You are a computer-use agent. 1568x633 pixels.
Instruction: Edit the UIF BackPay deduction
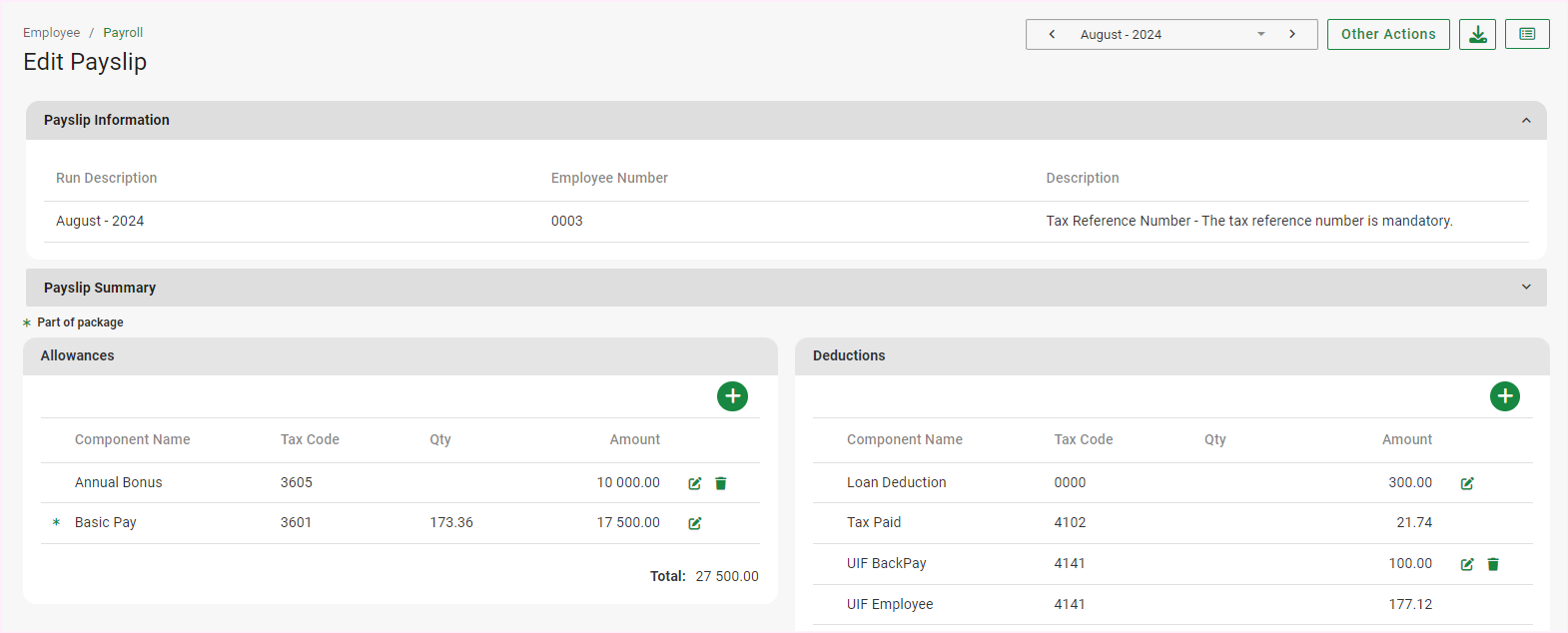1467,564
